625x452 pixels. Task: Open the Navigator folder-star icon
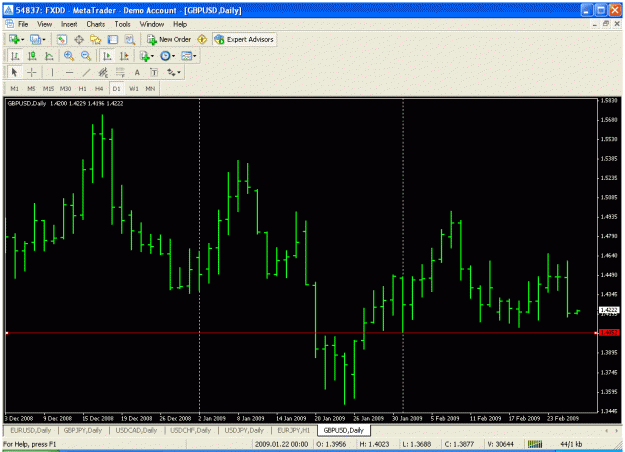coord(96,39)
